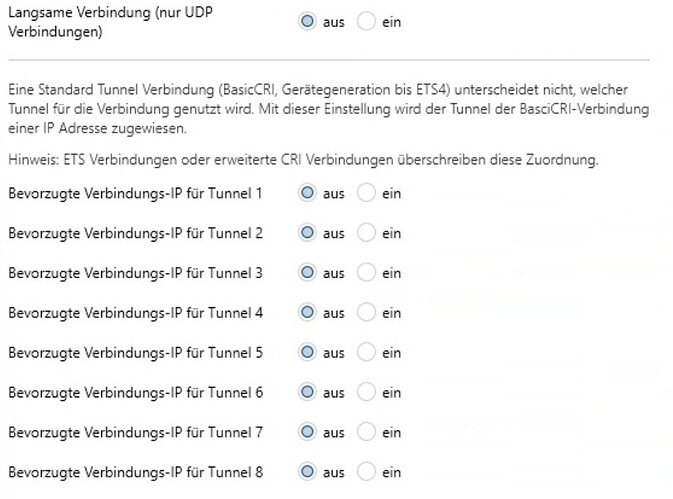Viewport: 673px width, 499px height.
Task: Select 'ein' for Langsame Verbindung
Action: click(x=366, y=21)
